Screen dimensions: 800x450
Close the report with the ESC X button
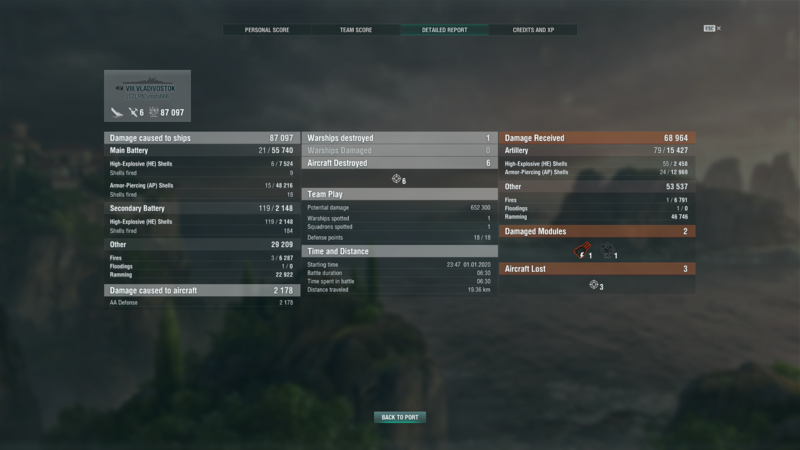click(712, 29)
